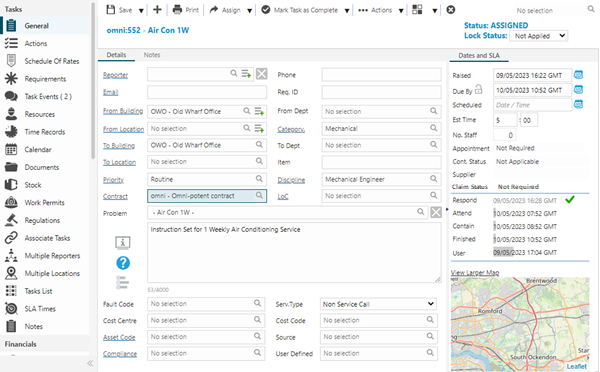Image resolution: width=600 pixels, height=372 pixels.
Task: Click View Larger Map link
Action: pyautogui.click(x=475, y=272)
